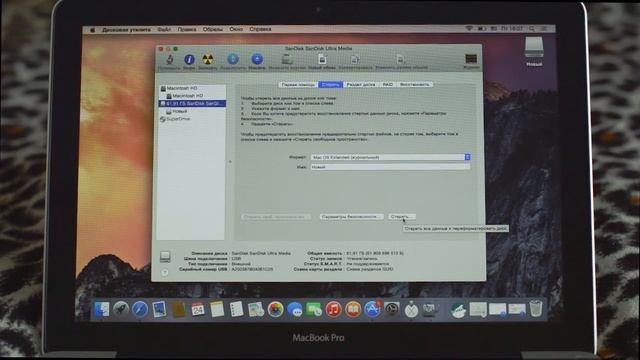Select SuperDrive in the sidebar
This screenshot has width=640, height=360.
(x=192, y=119)
